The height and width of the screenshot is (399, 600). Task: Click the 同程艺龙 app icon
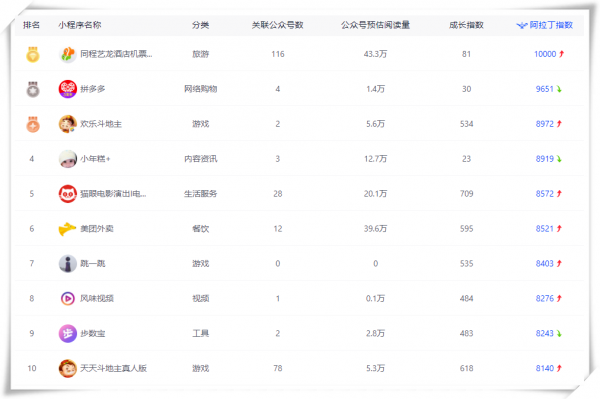coord(68,54)
